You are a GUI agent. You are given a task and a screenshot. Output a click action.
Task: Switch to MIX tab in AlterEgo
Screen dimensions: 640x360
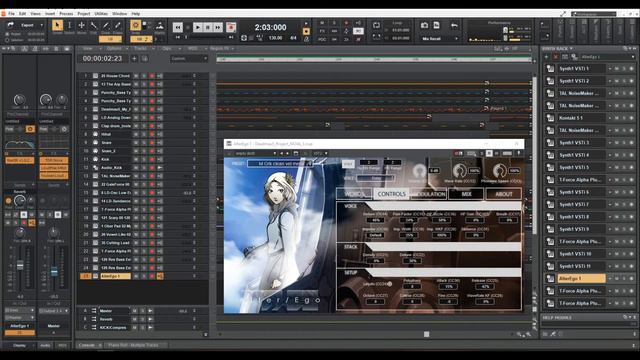(466, 194)
